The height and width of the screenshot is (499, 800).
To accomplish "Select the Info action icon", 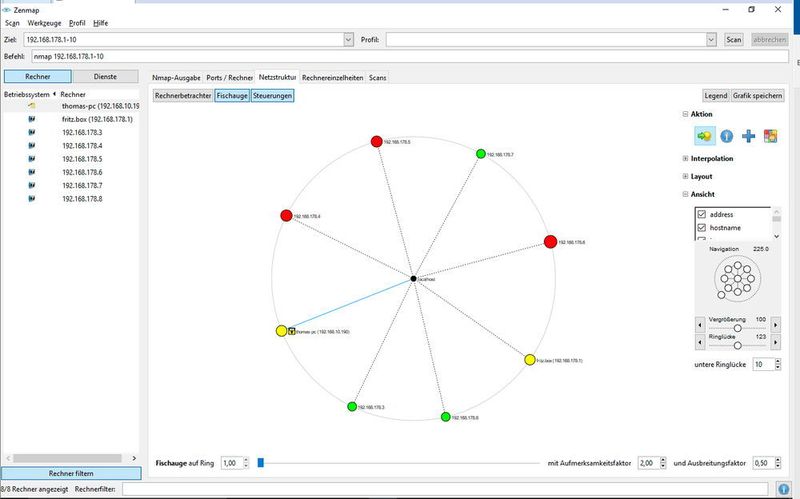I will pyautogui.click(x=727, y=136).
